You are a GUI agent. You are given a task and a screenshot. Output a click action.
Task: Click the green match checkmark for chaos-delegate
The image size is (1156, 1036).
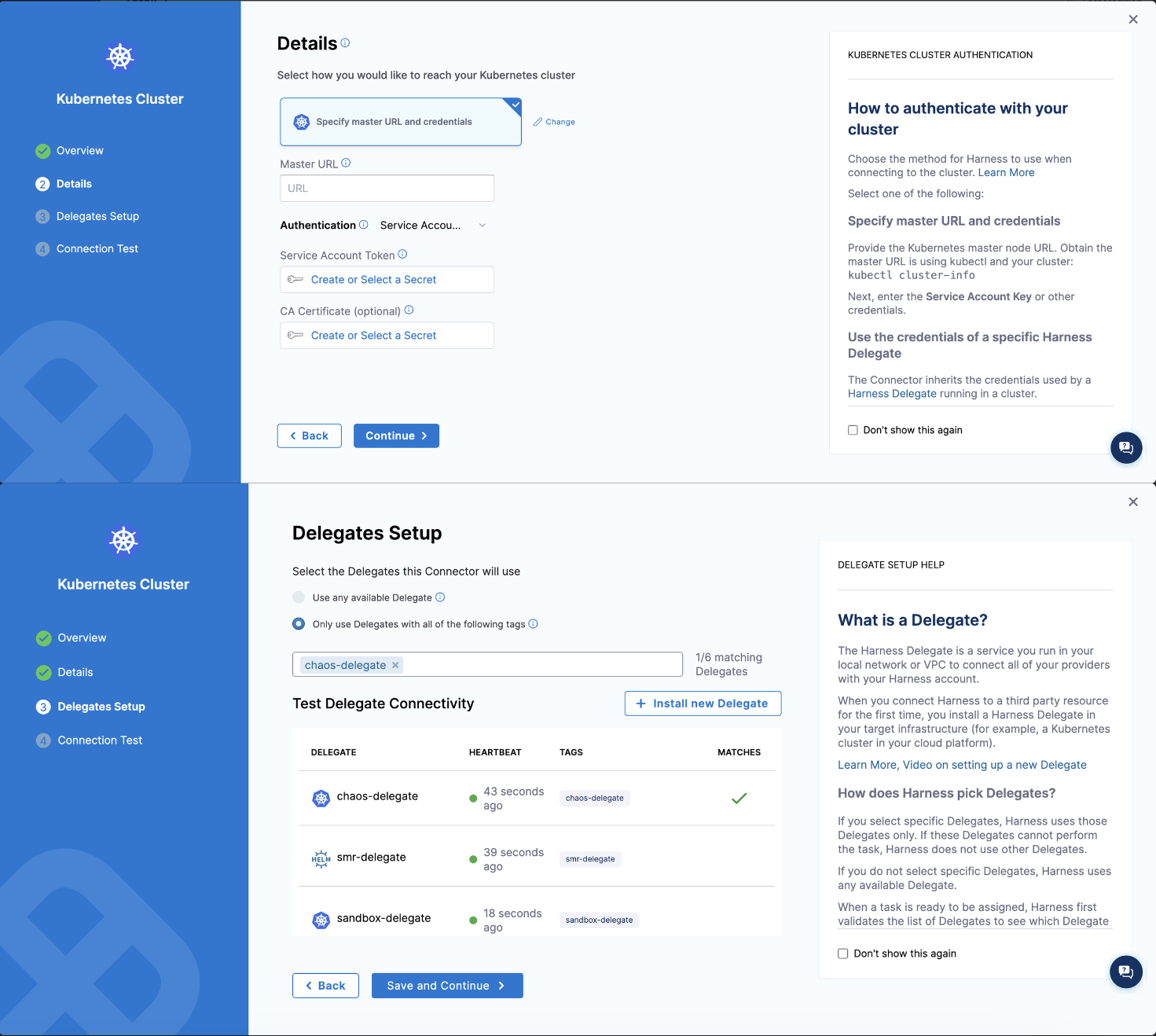click(x=739, y=799)
